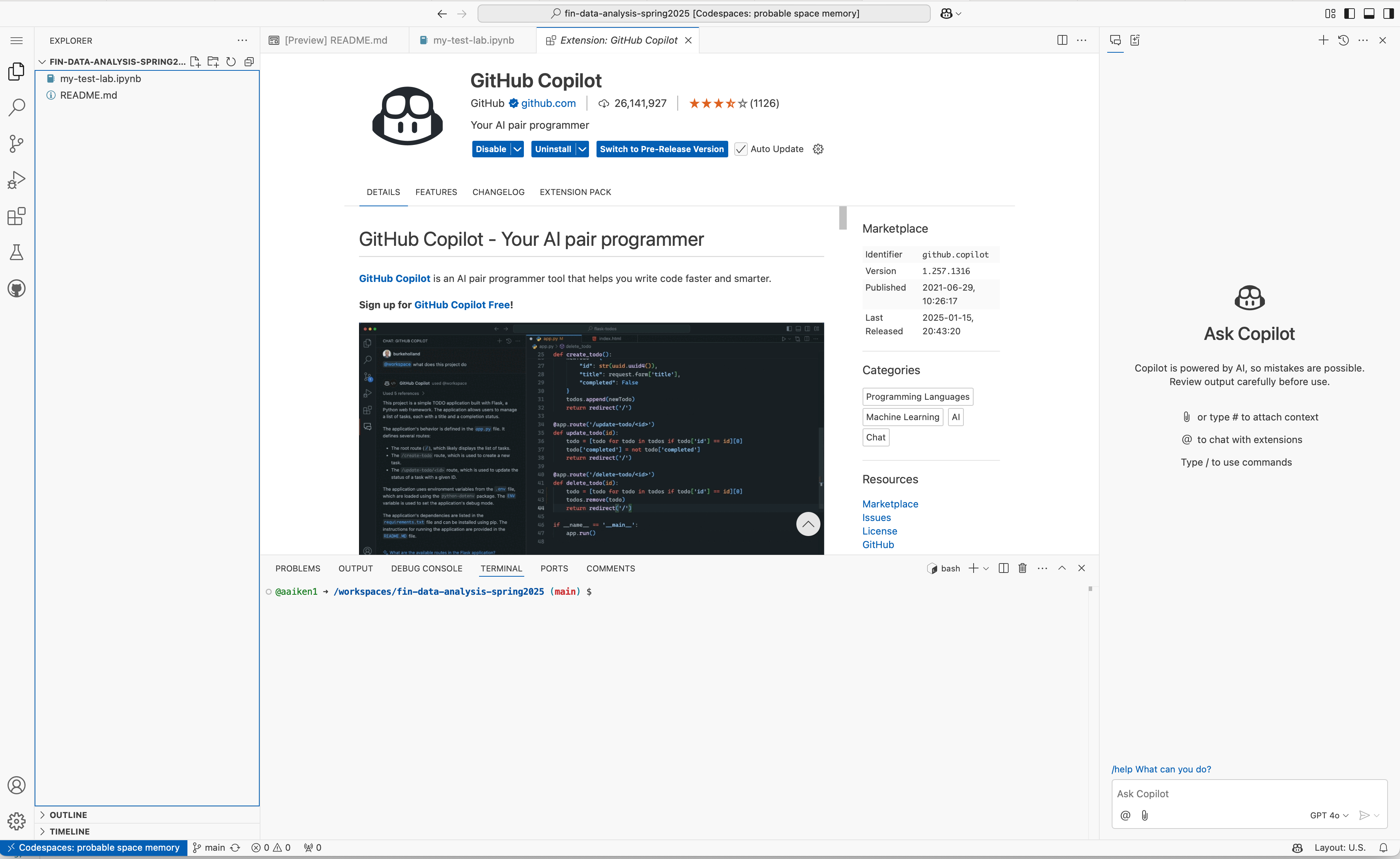Open Source Control view in activity bar
1400x859 pixels.
coord(17,143)
